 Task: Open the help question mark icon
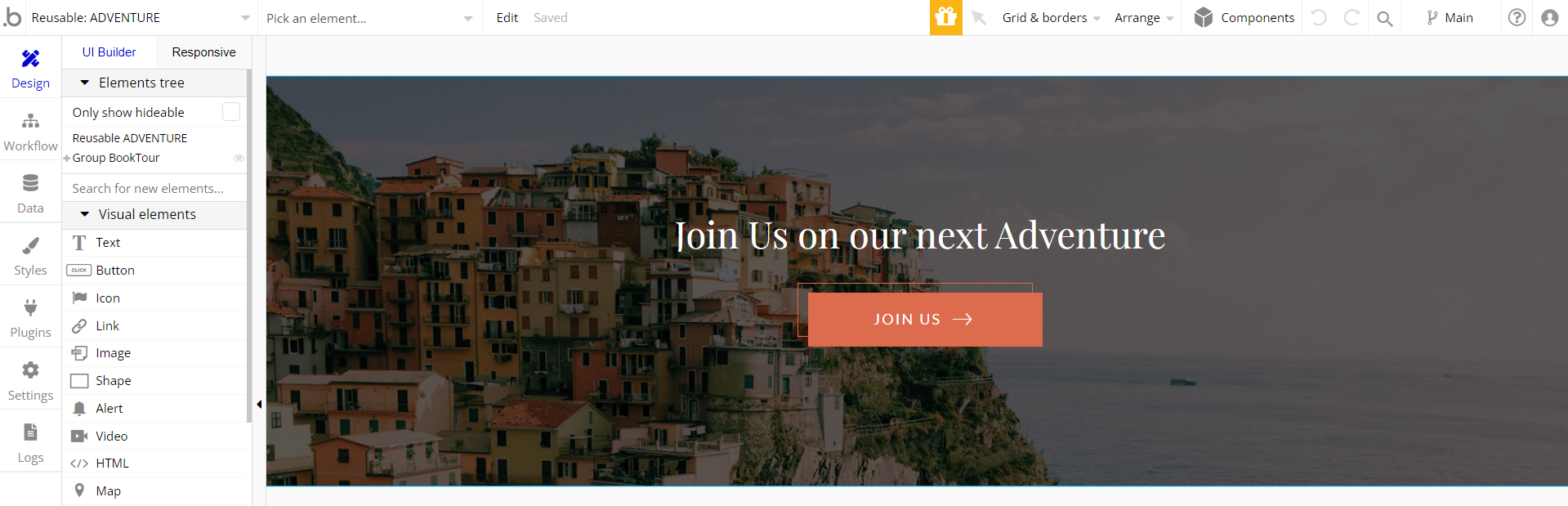pos(1517,17)
